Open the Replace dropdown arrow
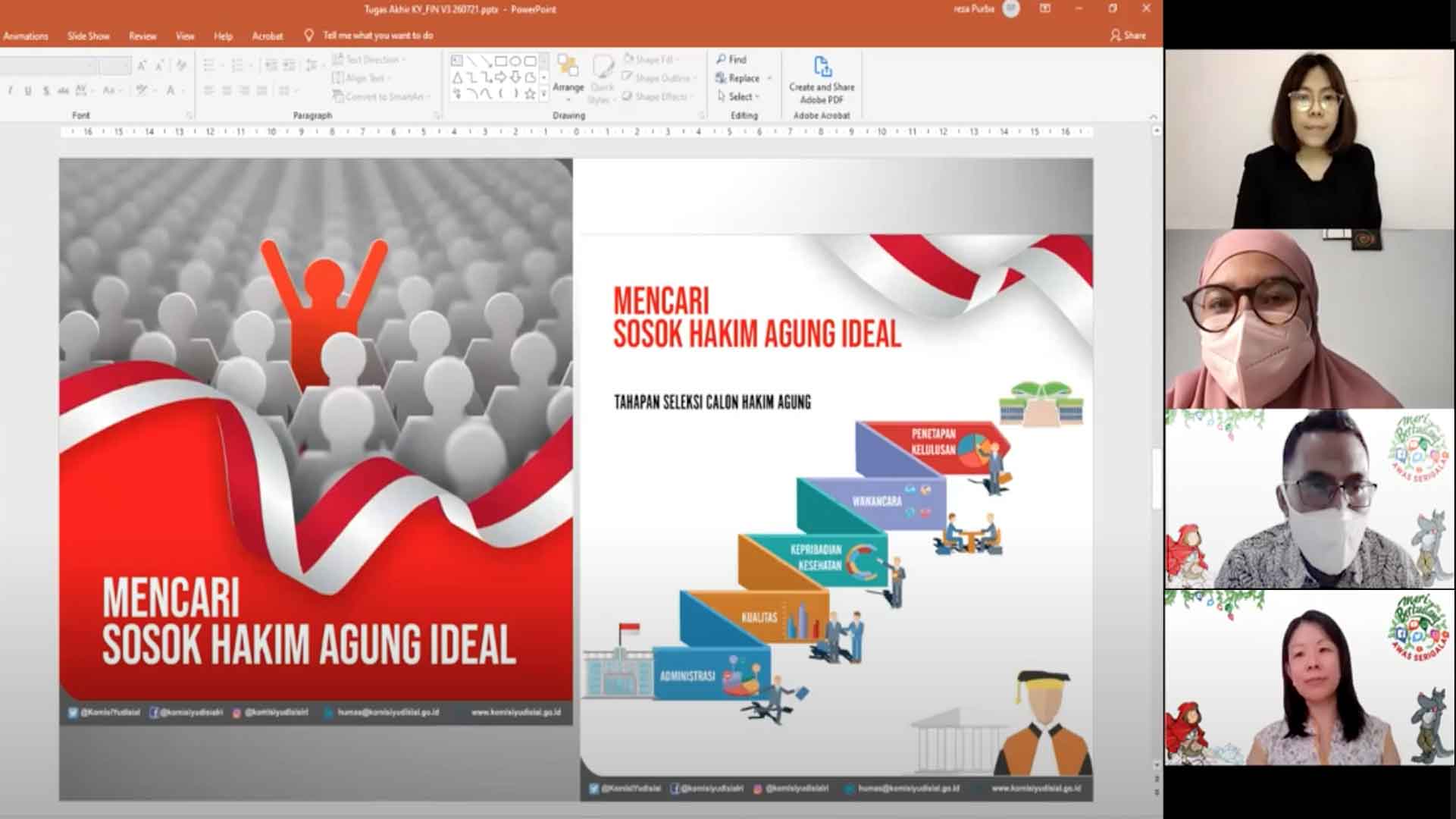 coord(769,78)
